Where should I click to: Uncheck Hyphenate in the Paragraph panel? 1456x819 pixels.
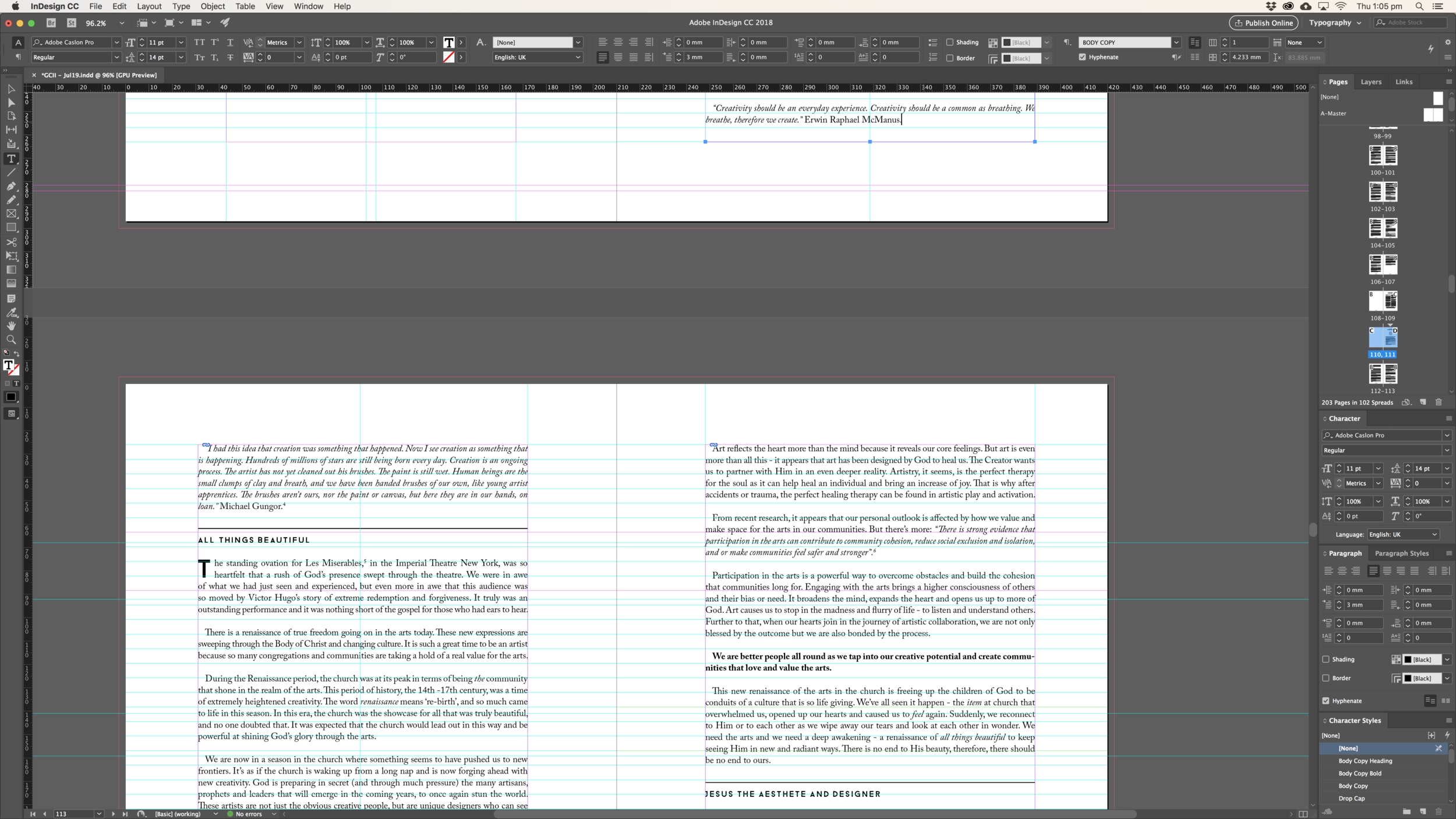pyautogui.click(x=1326, y=701)
